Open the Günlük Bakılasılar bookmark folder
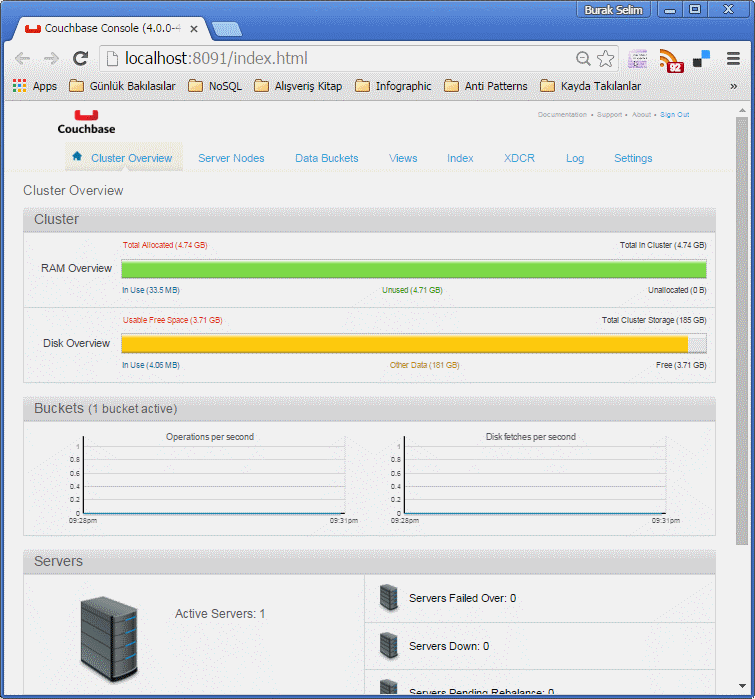755x699 pixels. pos(122,86)
